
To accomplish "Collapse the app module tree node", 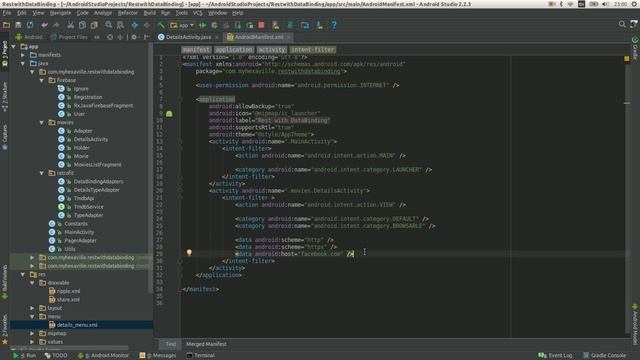I will coord(14,47).
